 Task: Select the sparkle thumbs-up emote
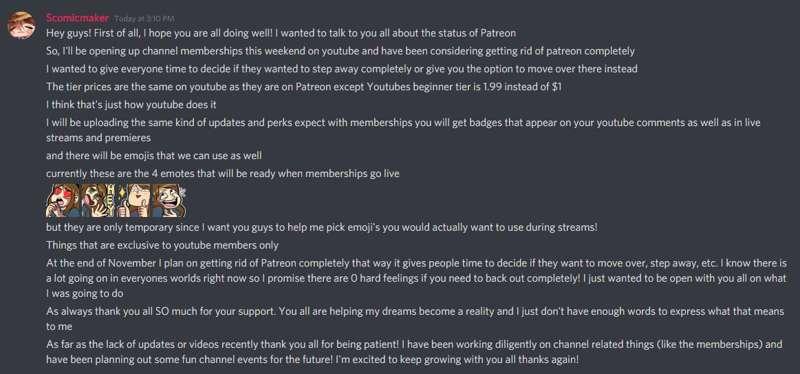tap(134, 201)
